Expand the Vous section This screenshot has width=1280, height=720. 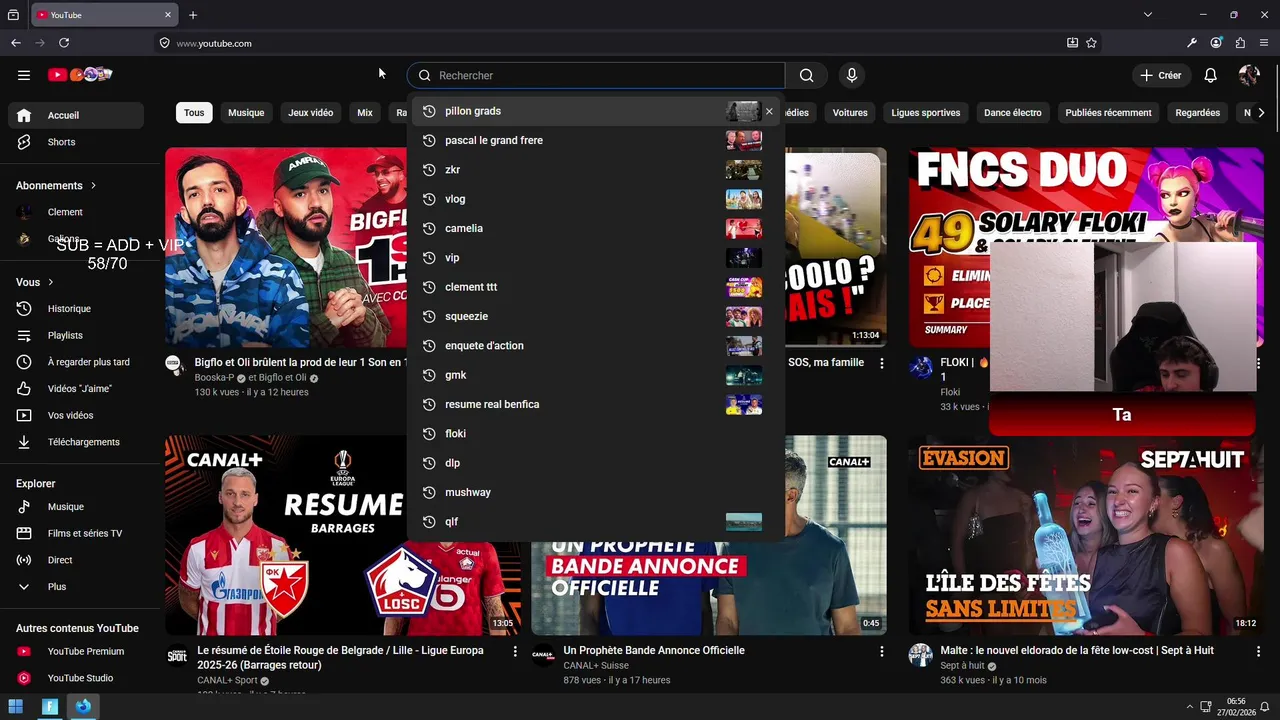pos(35,282)
